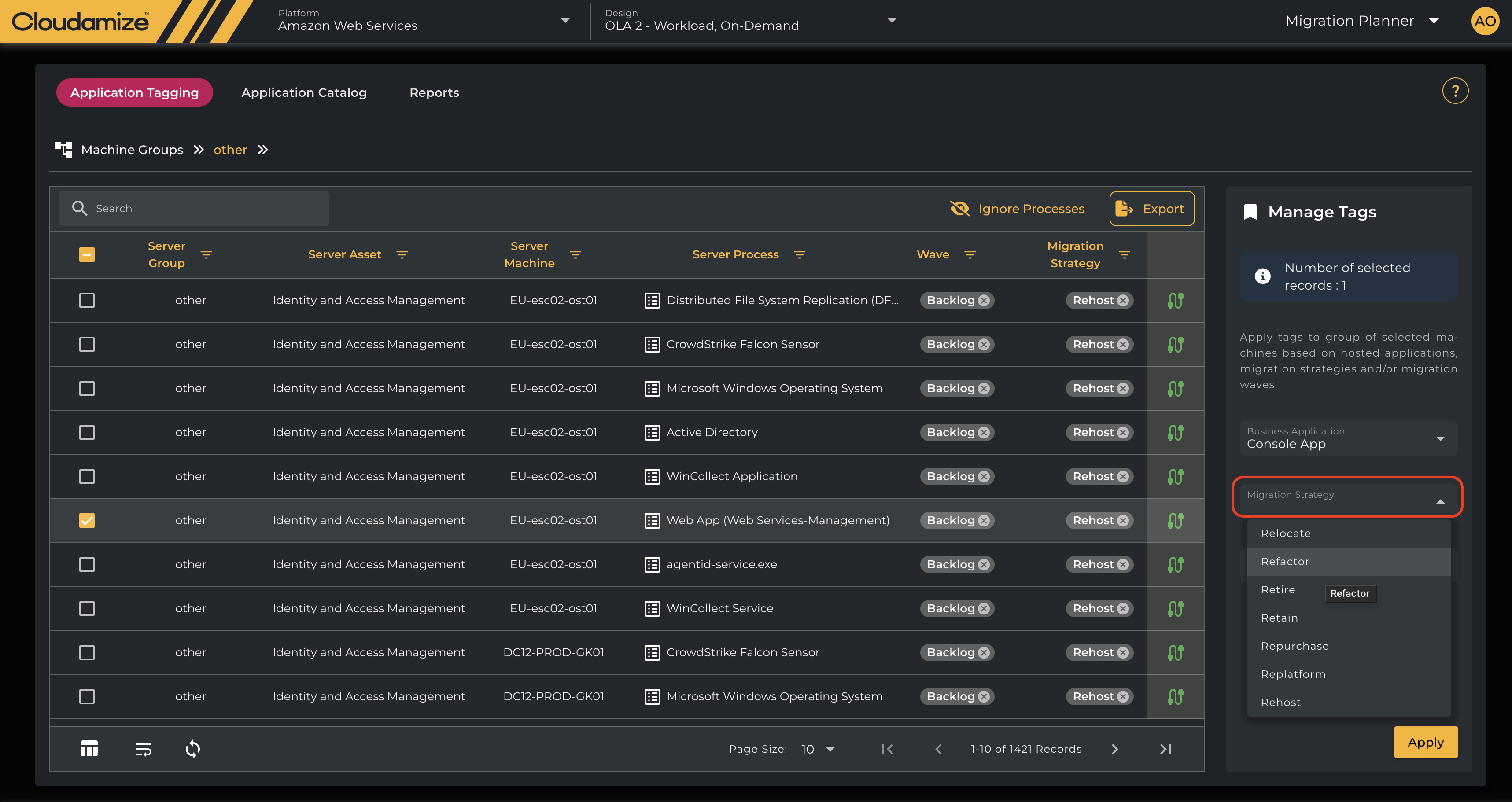
Task: Select Replatform from the Migration Strategy list
Action: (x=1293, y=674)
